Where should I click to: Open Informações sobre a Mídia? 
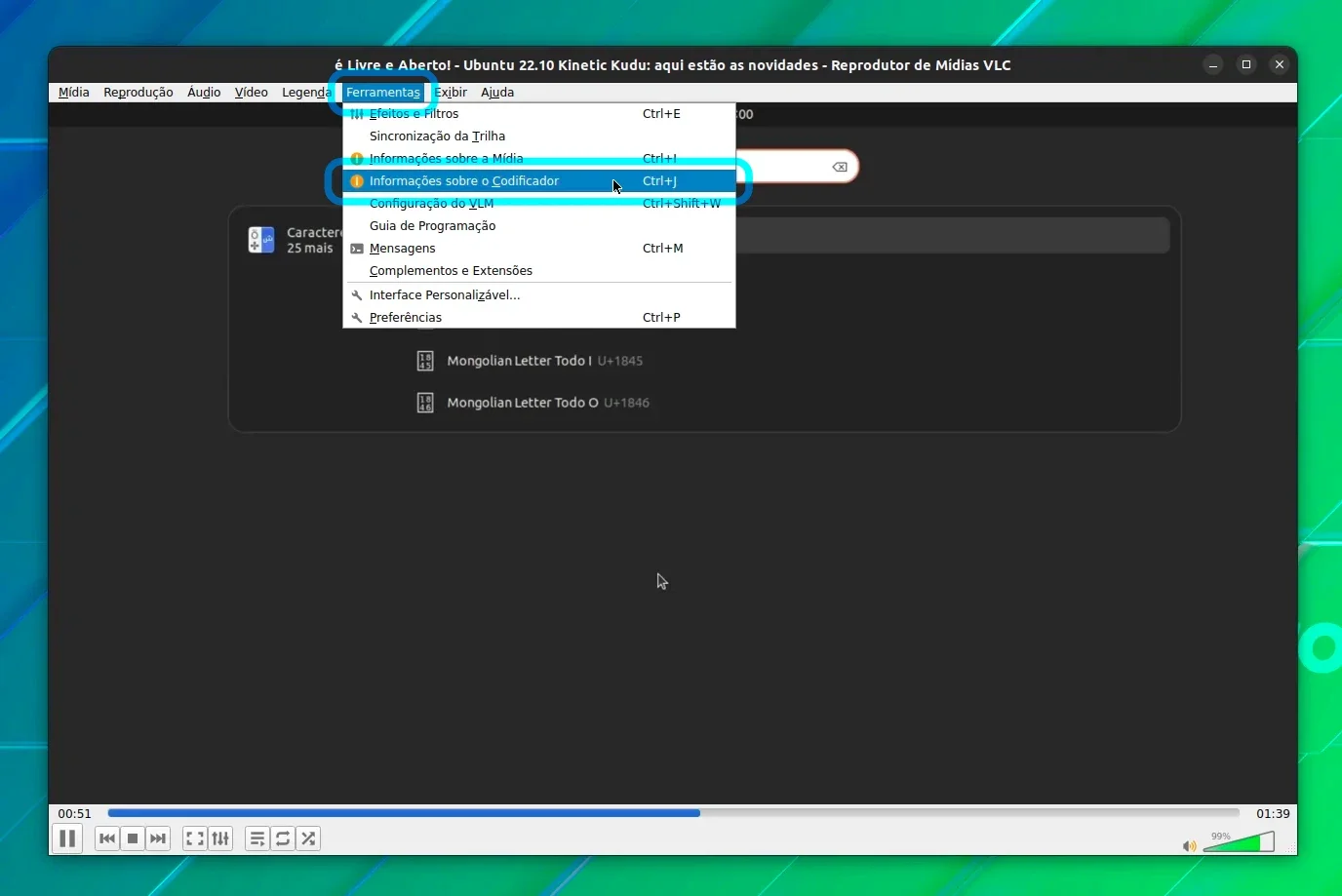(x=539, y=159)
